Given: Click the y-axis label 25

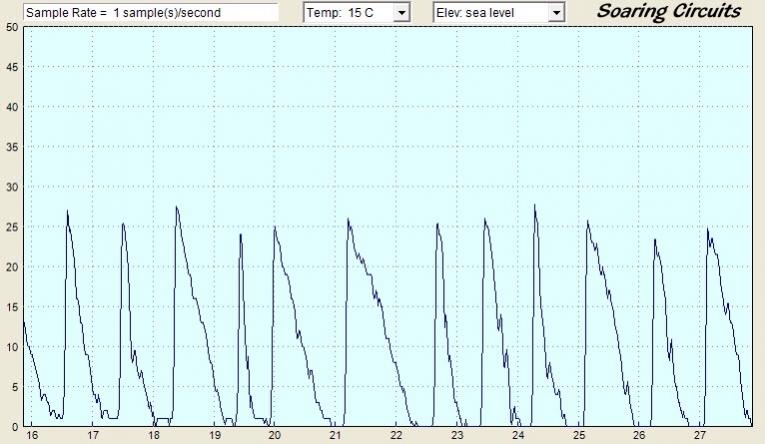Looking at the screenshot, I should (x=12, y=227).
